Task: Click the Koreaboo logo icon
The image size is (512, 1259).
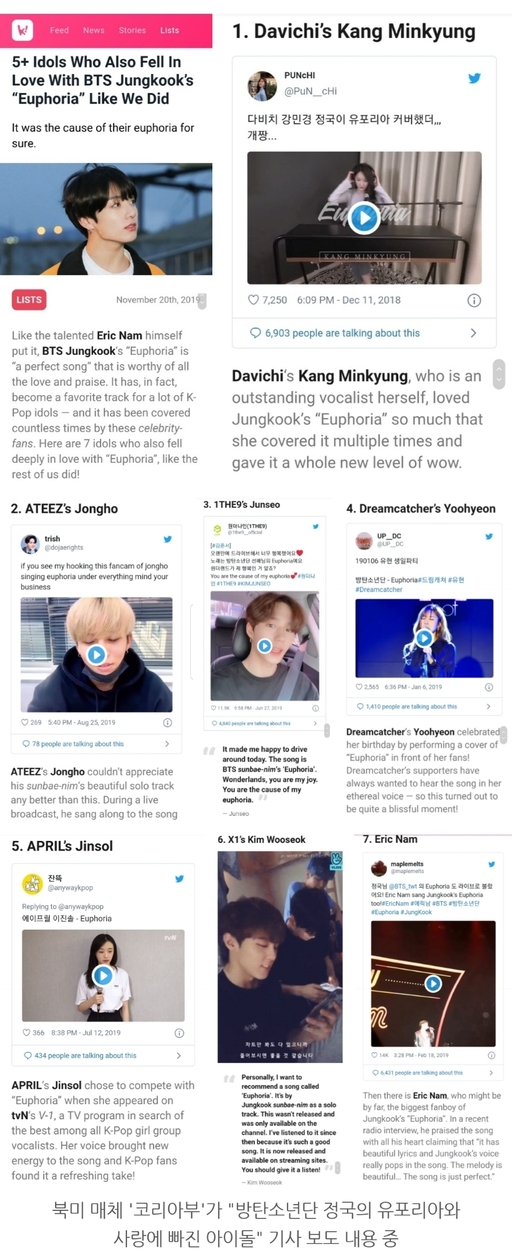Action: coord(23,30)
